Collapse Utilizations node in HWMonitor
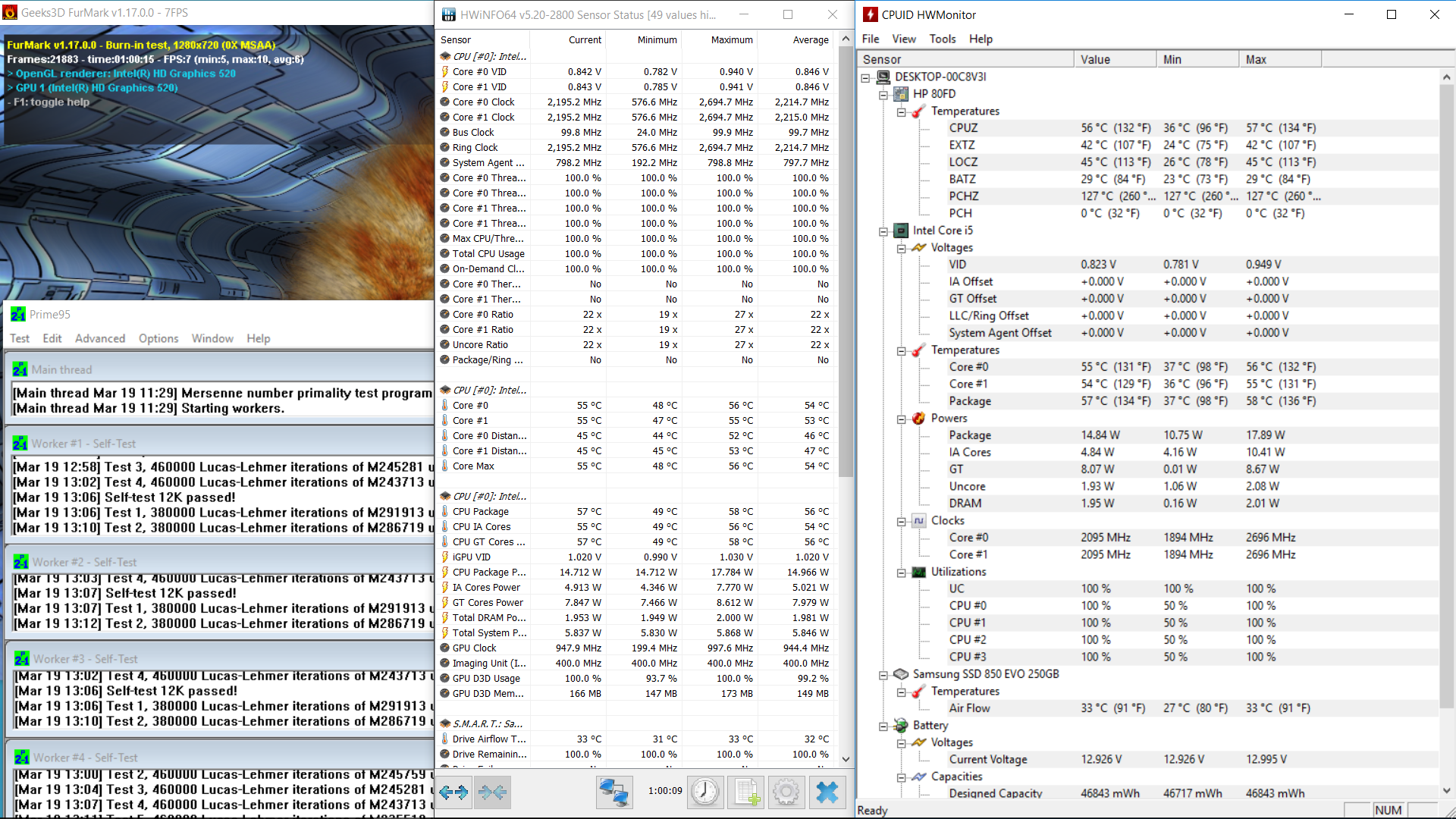The image size is (1456, 819). [x=902, y=573]
